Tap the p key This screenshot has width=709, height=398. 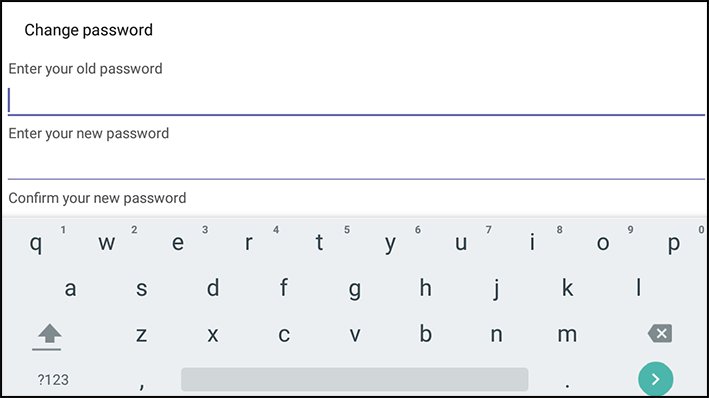pos(674,243)
